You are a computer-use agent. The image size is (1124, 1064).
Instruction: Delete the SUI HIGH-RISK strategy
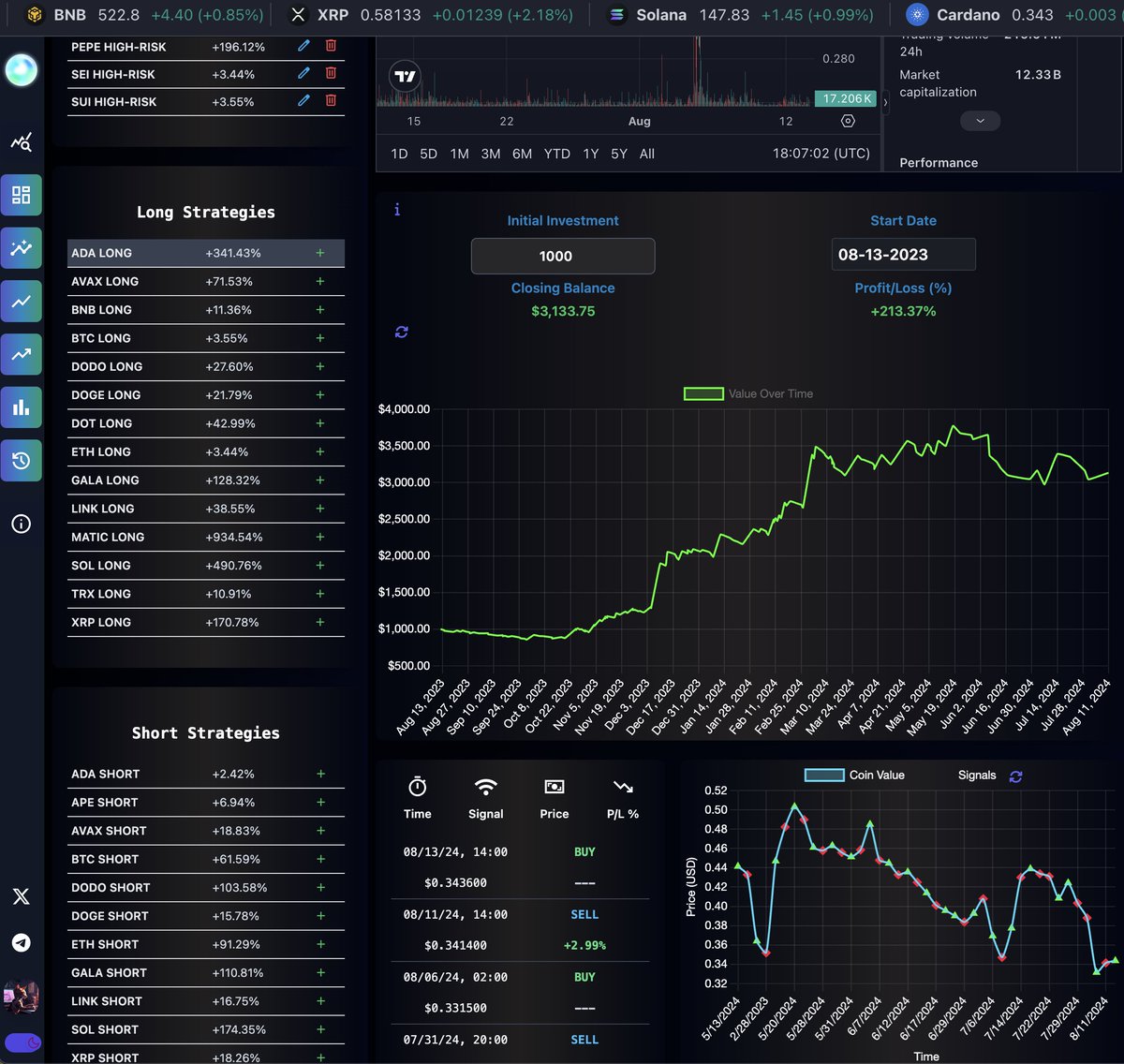331,100
